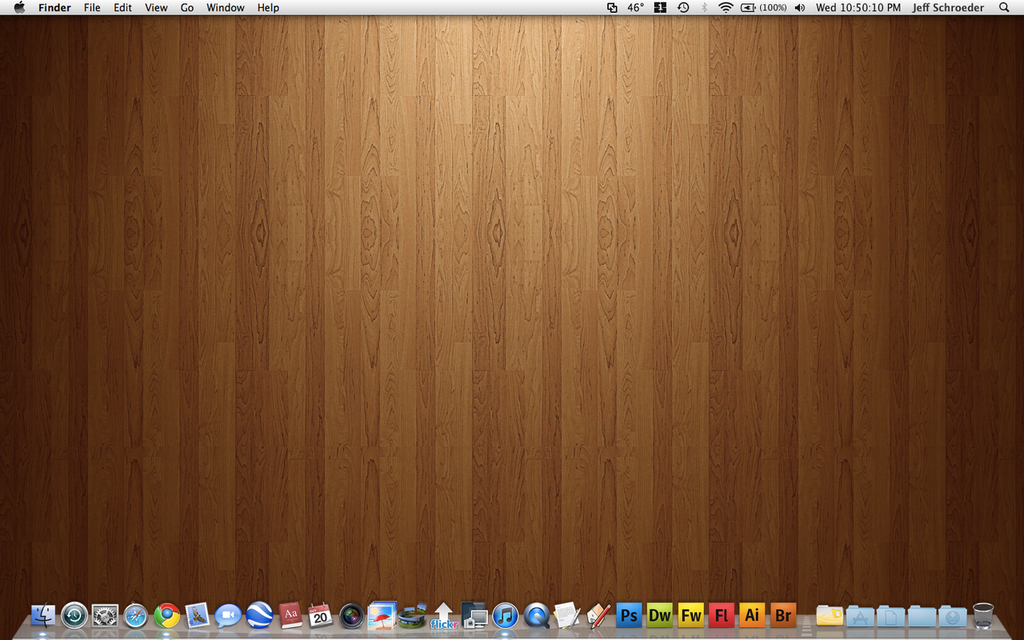
Task: Open Adobe Dreamweaver (Dw) in the Dock
Action: [660, 615]
